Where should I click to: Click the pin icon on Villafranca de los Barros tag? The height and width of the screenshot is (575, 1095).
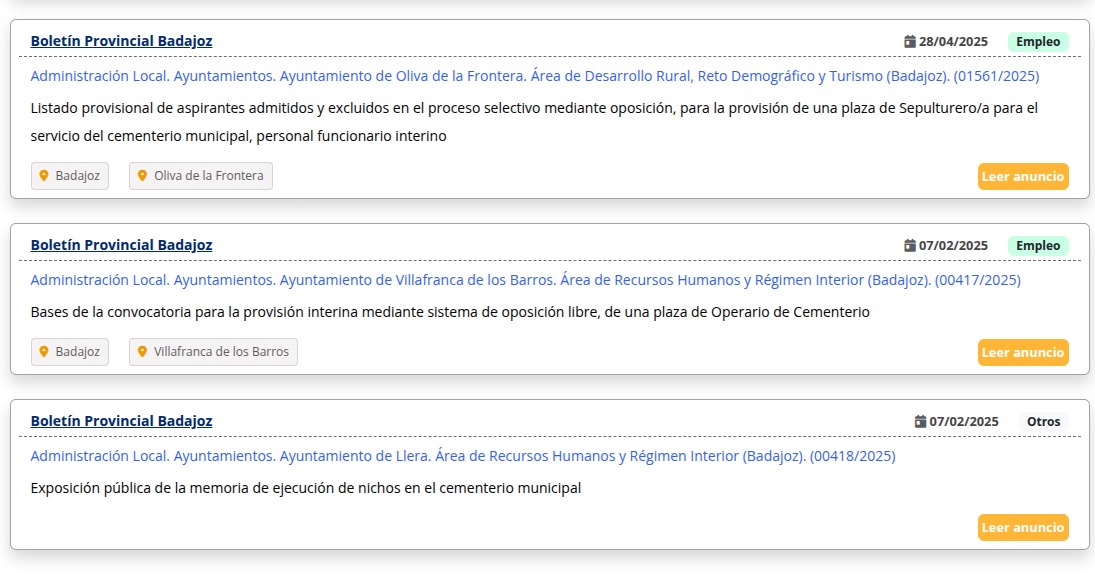click(x=142, y=352)
